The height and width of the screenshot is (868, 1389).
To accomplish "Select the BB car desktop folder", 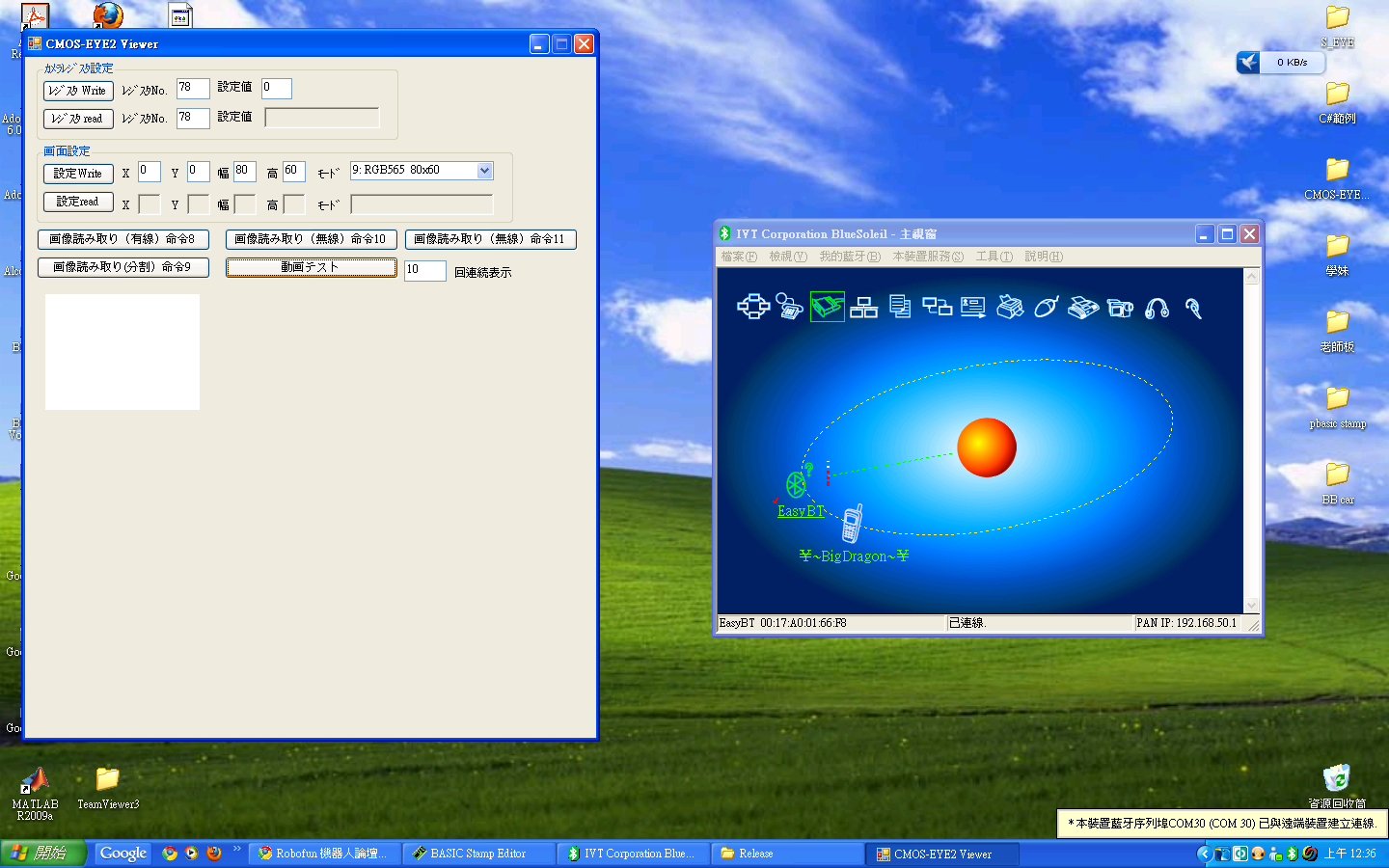I will click(x=1337, y=483).
